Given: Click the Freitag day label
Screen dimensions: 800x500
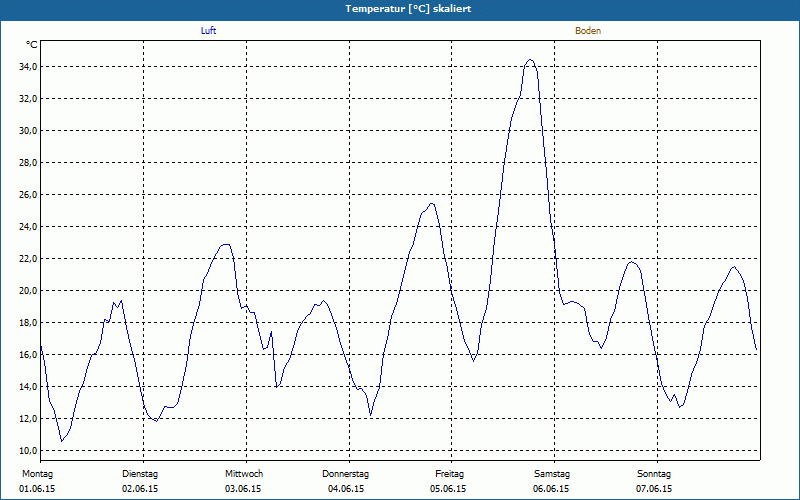Looking at the screenshot, I should tap(449, 474).
